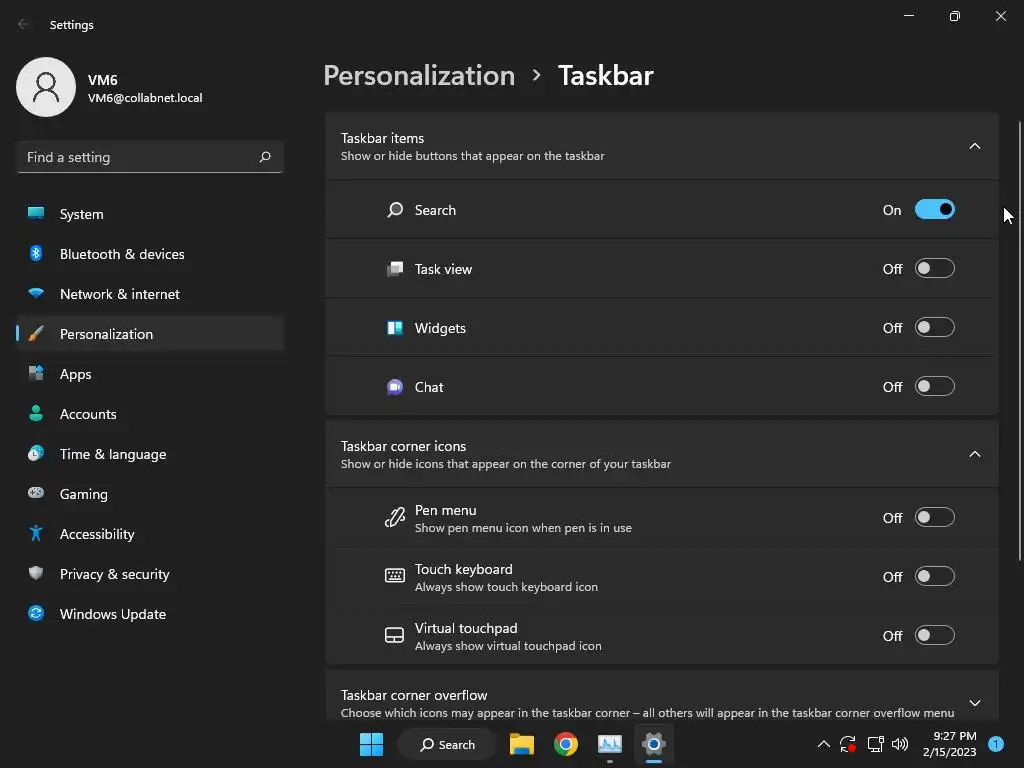Click "Show pen menu icon when pen is in use"
1024x768 pixels.
[523, 528]
